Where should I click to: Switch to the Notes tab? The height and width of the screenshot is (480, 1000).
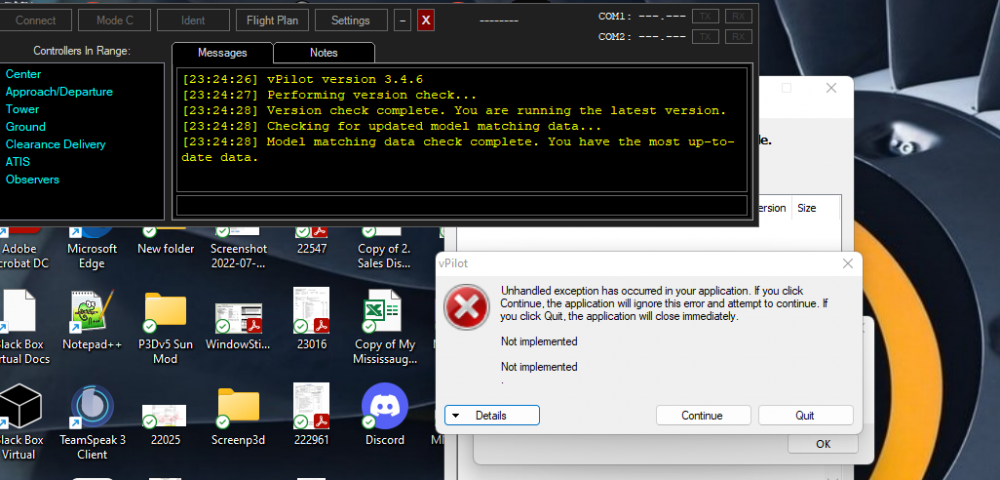pyautogui.click(x=323, y=53)
